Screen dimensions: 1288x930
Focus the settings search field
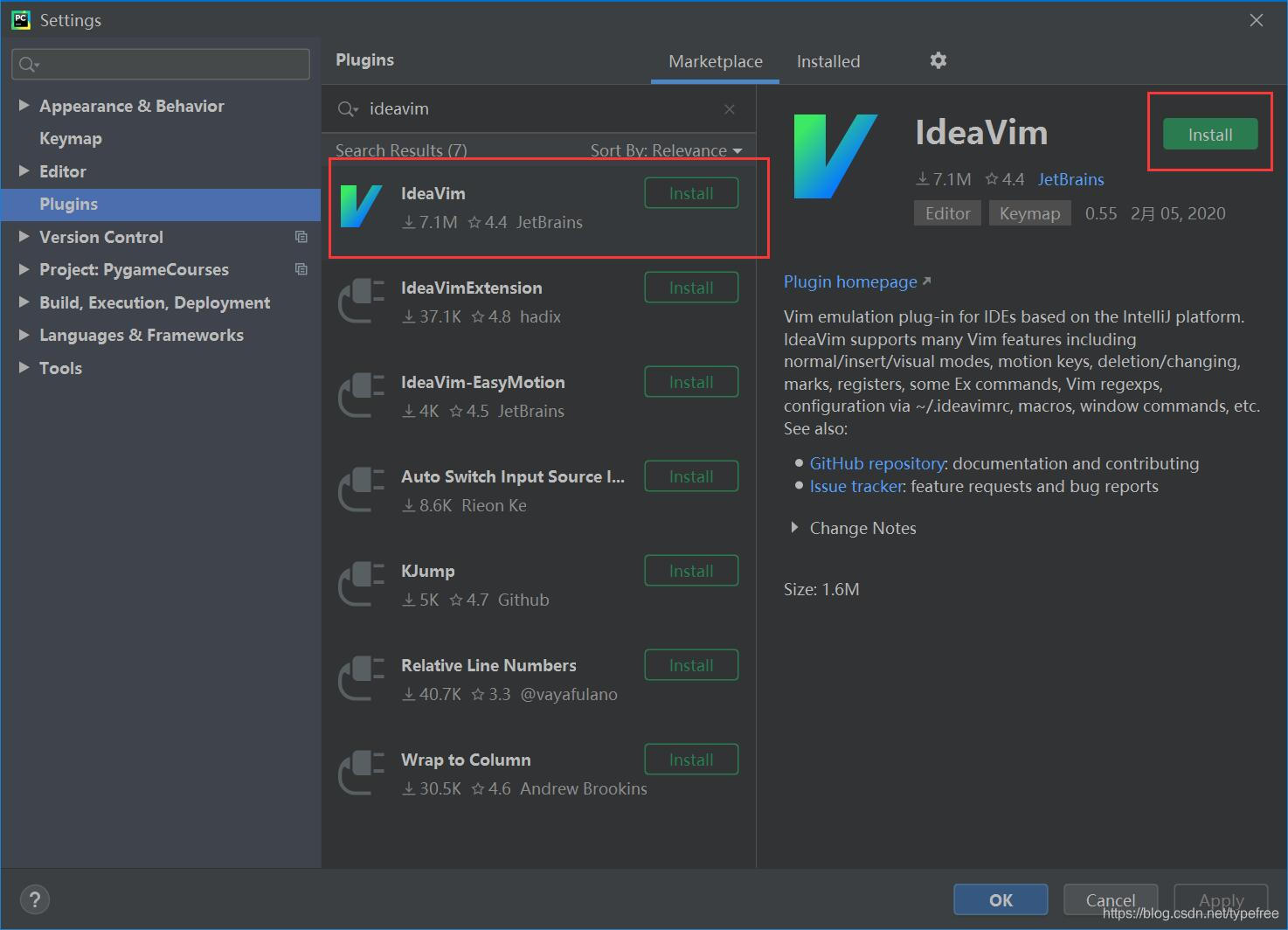[161, 64]
